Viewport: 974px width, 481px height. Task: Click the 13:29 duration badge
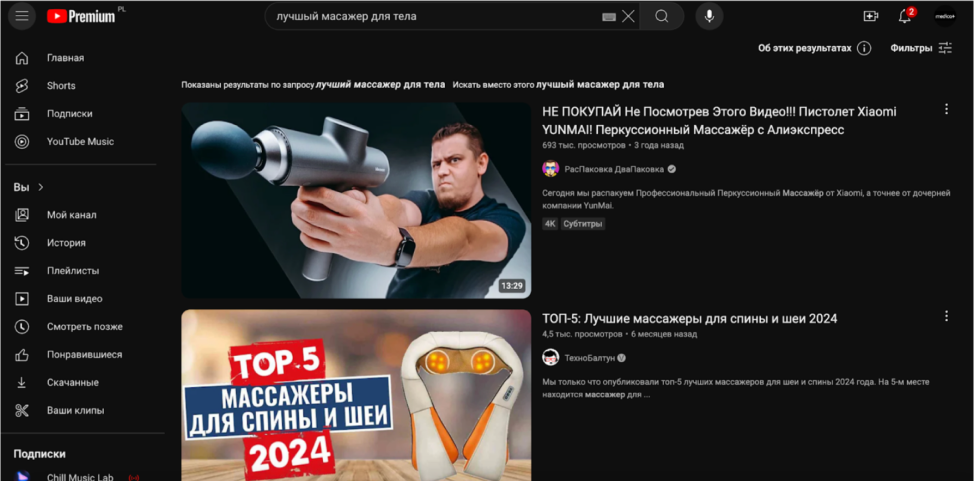coord(512,286)
